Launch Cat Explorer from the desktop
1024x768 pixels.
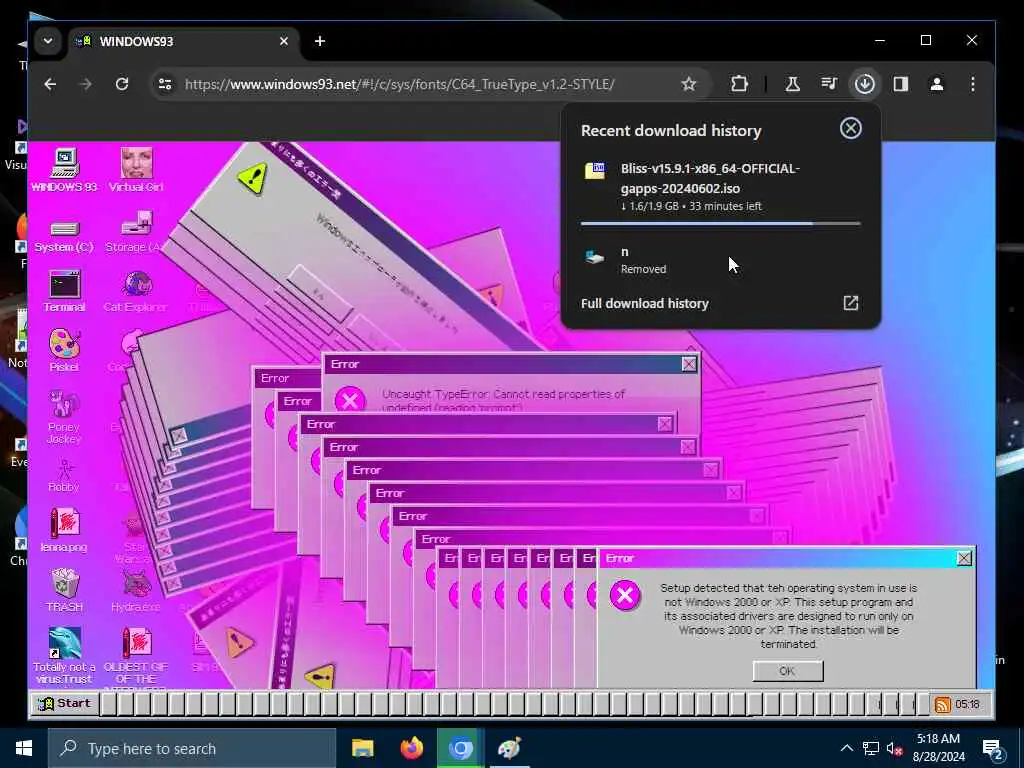136,291
